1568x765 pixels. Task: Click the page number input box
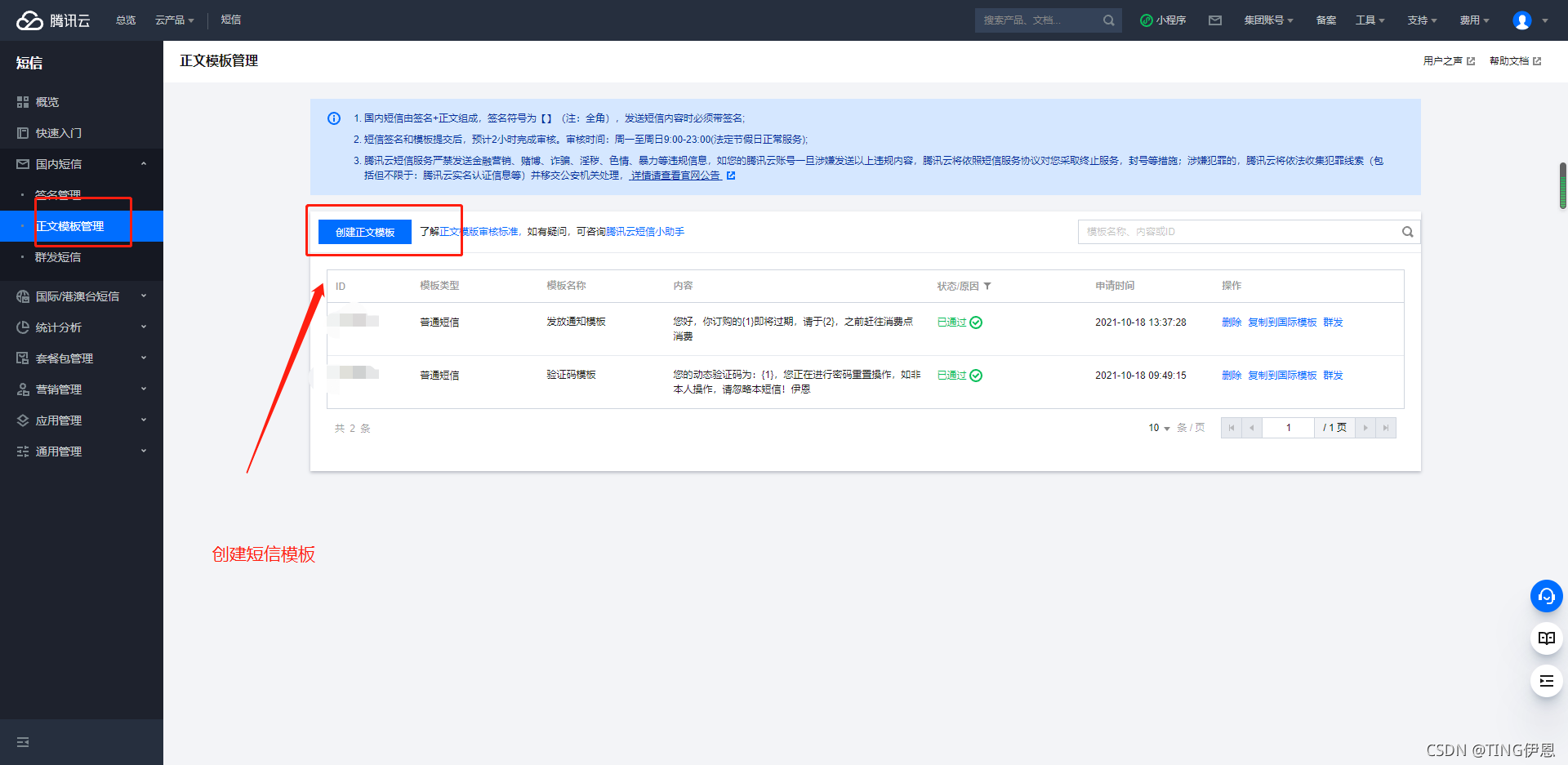(x=1288, y=428)
